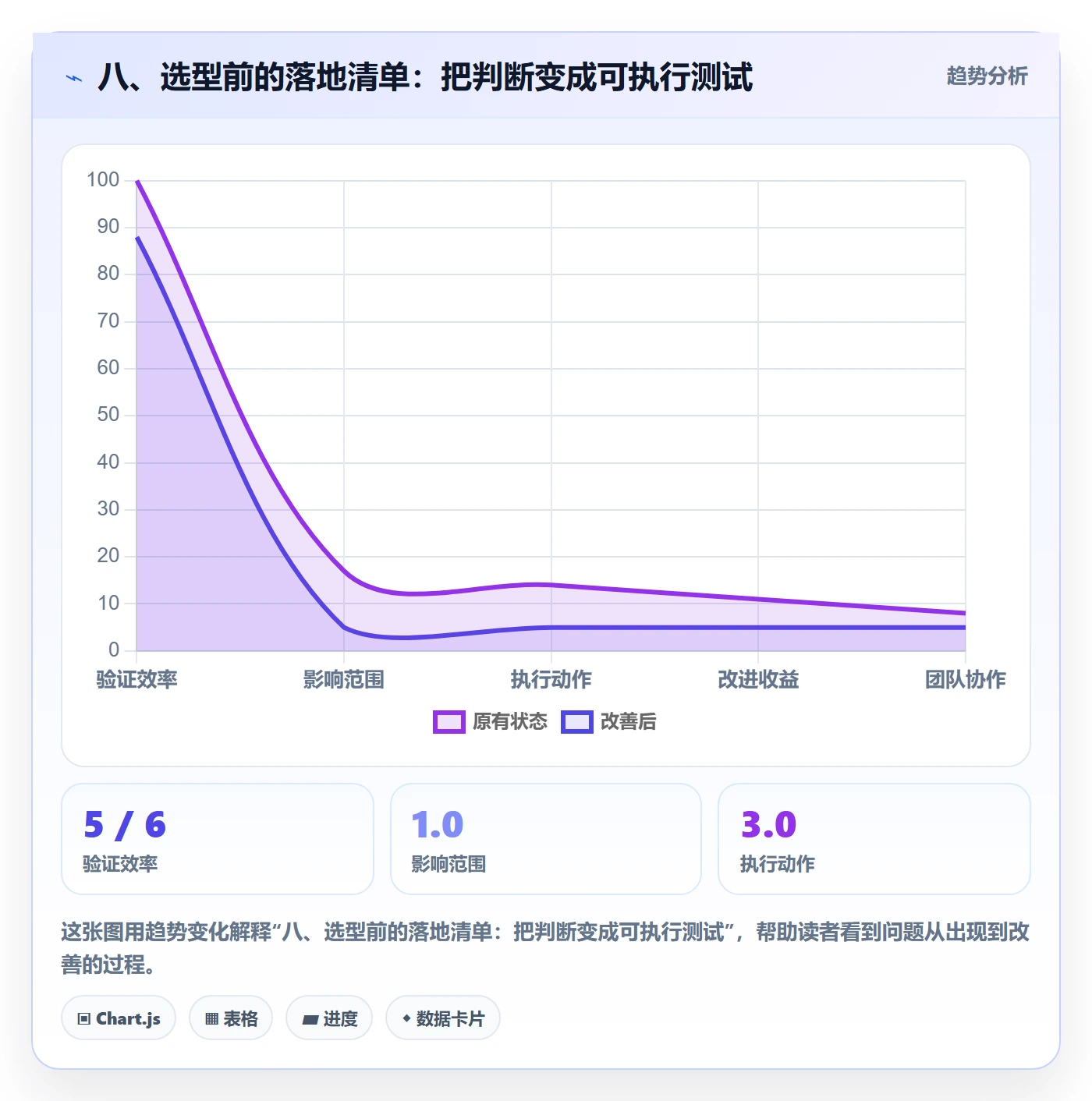
Task: Click the 数据卡片 tag
Action: [x=443, y=1018]
